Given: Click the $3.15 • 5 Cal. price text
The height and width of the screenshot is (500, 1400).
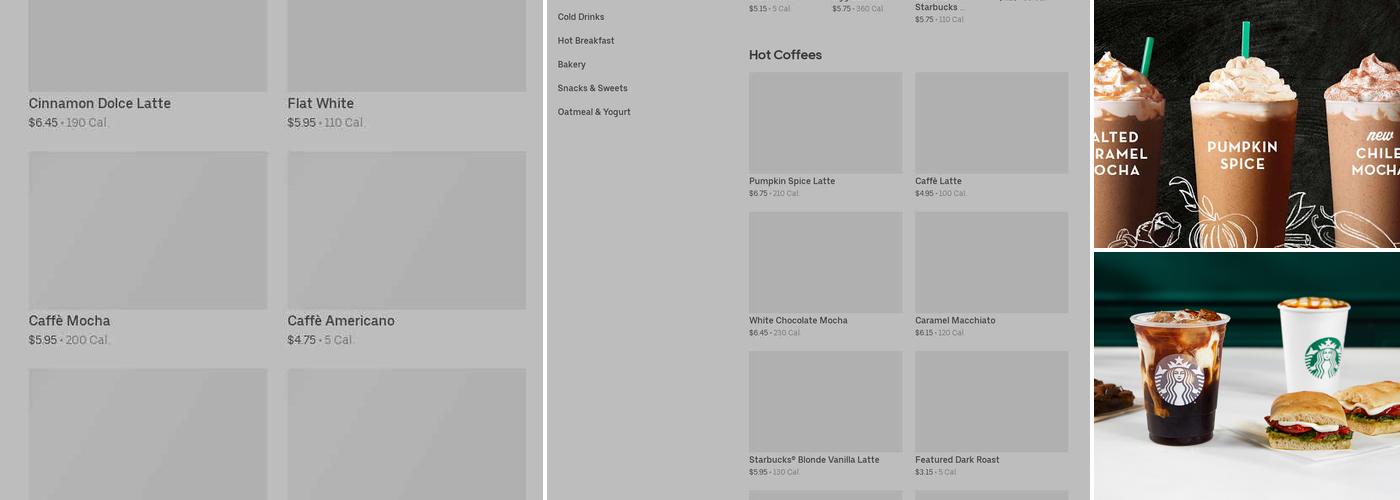Looking at the screenshot, I should [936, 472].
